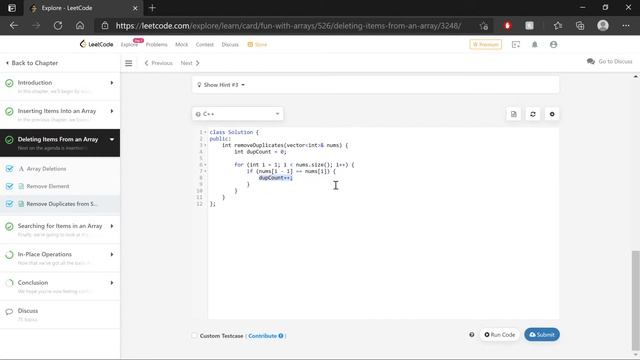Viewport: 640px width, 360px height.
Task: Click the highlighted dupCount++ code line
Action: click(x=276, y=178)
